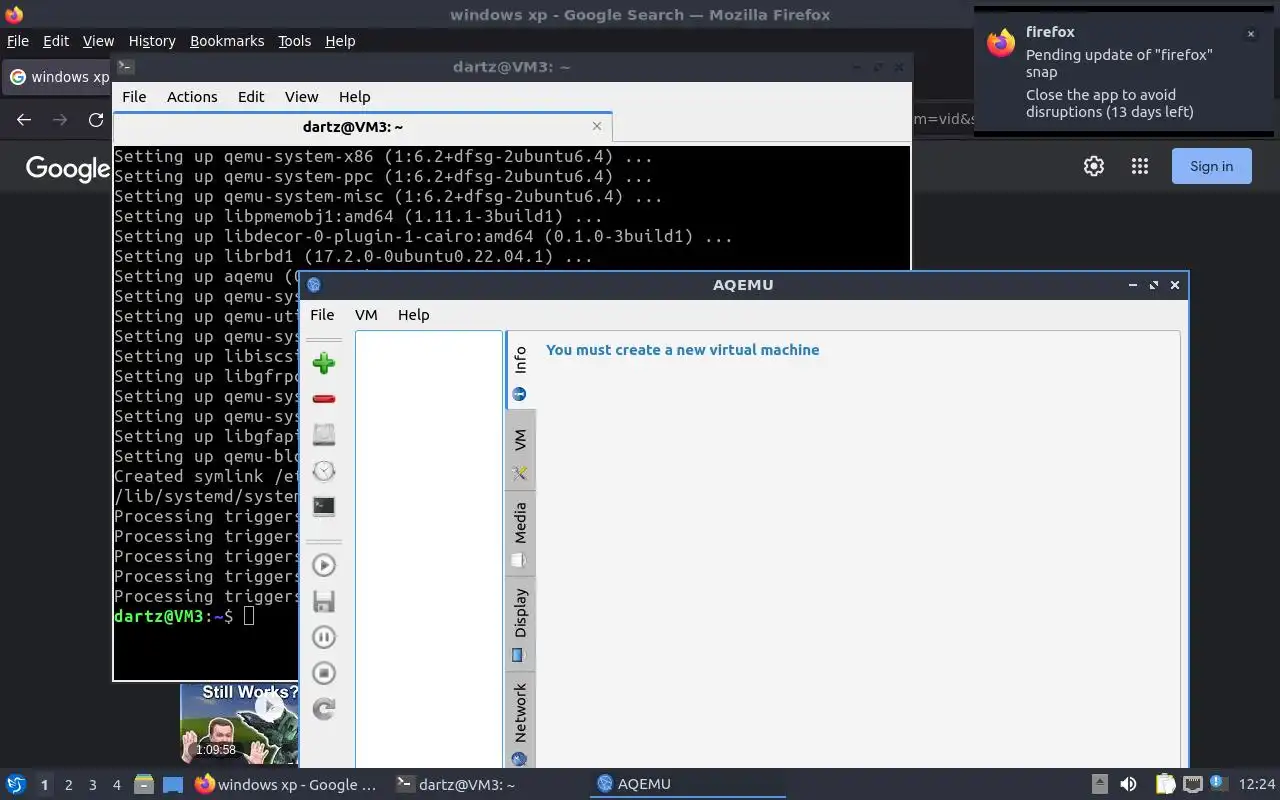The height and width of the screenshot is (800, 1280).
Task: Open Firefox File menu
Action: [x=18, y=41]
